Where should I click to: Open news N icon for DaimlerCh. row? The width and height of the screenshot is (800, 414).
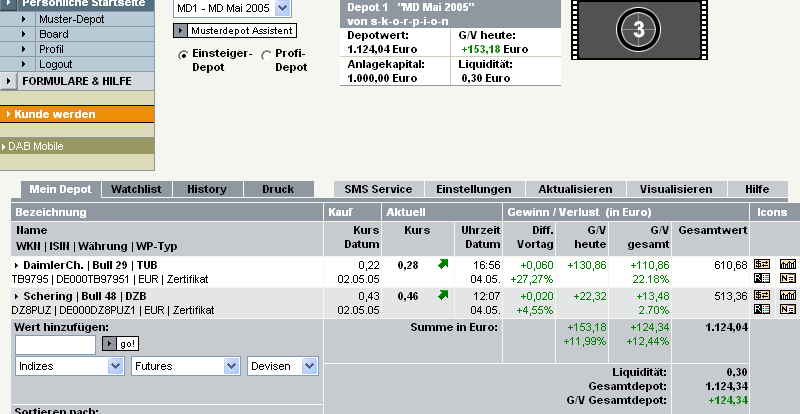pyautogui.click(x=788, y=278)
